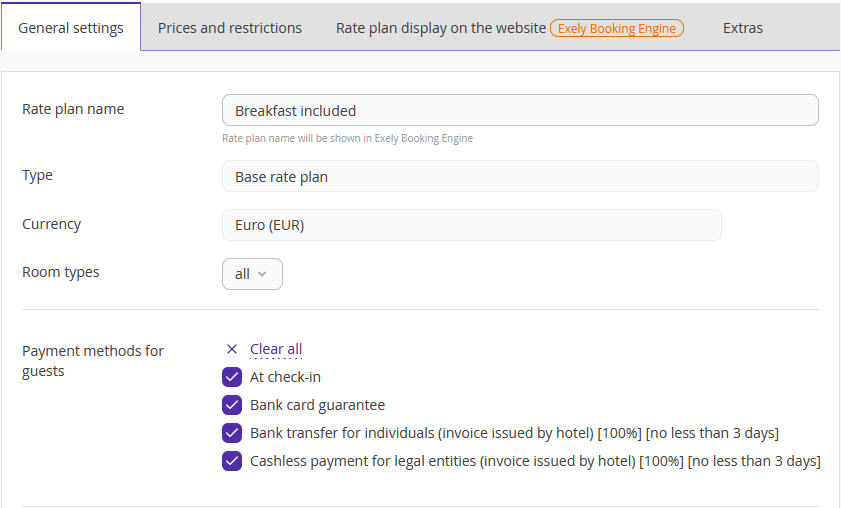Disable Bank transfer for individuals checkbox

(232, 433)
